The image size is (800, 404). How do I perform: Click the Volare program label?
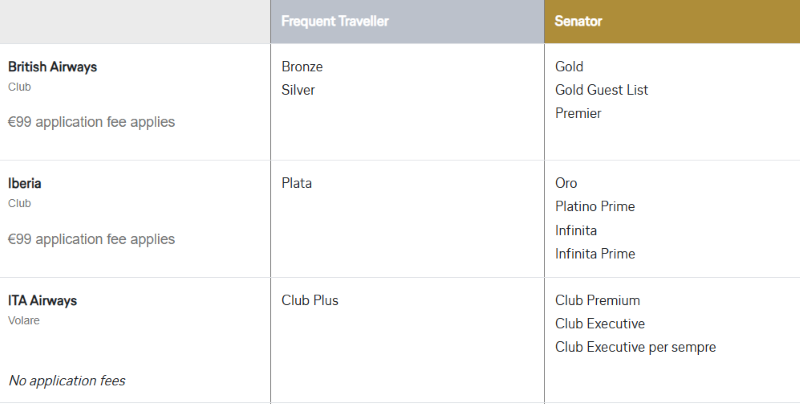(23, 321)
